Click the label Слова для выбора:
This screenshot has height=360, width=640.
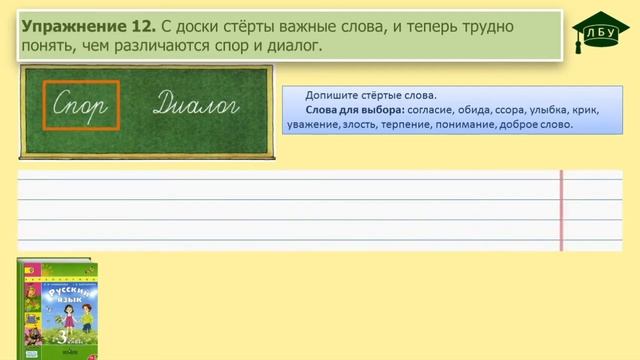tap(355, 110)
